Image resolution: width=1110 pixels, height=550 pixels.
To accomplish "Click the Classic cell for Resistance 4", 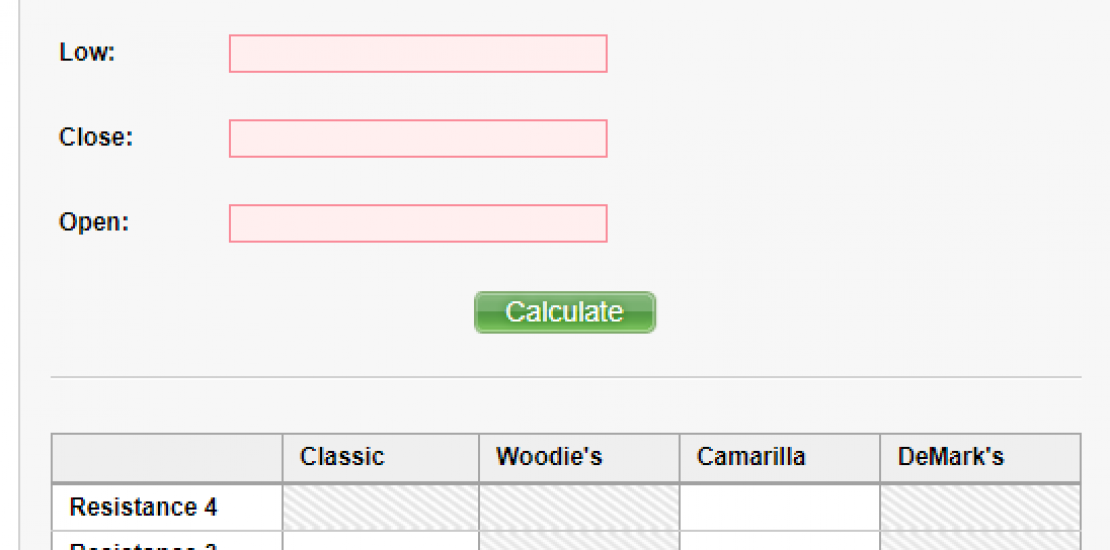I will click(381, 507).
